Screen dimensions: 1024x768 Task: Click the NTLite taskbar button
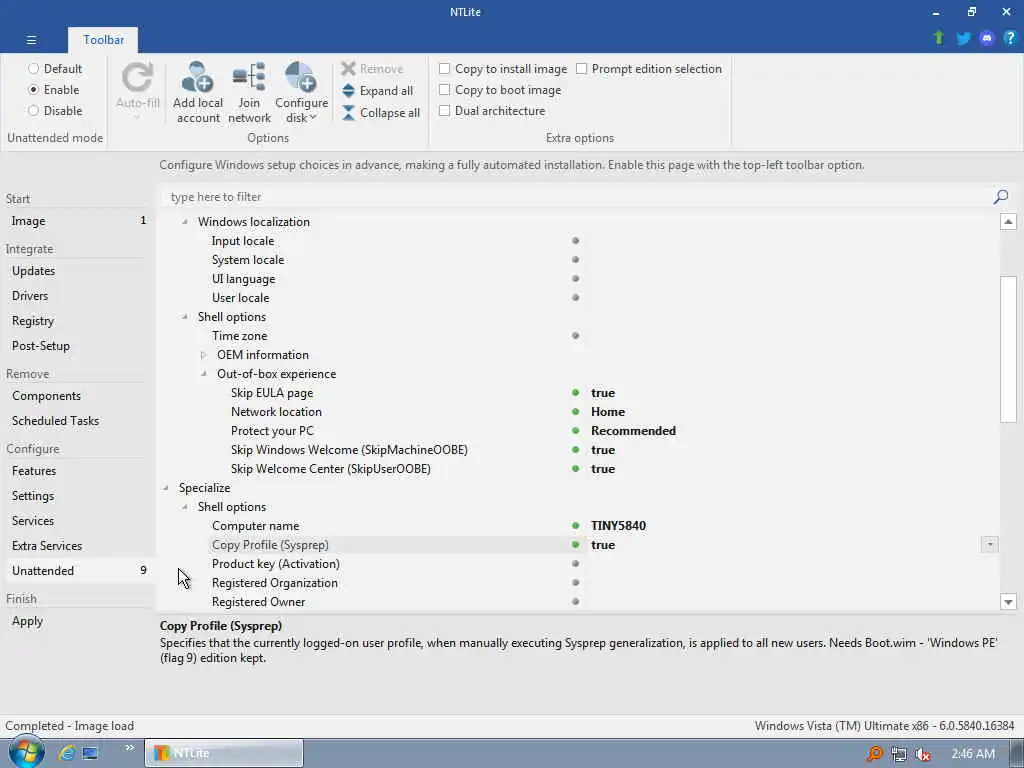click(223, 753)
